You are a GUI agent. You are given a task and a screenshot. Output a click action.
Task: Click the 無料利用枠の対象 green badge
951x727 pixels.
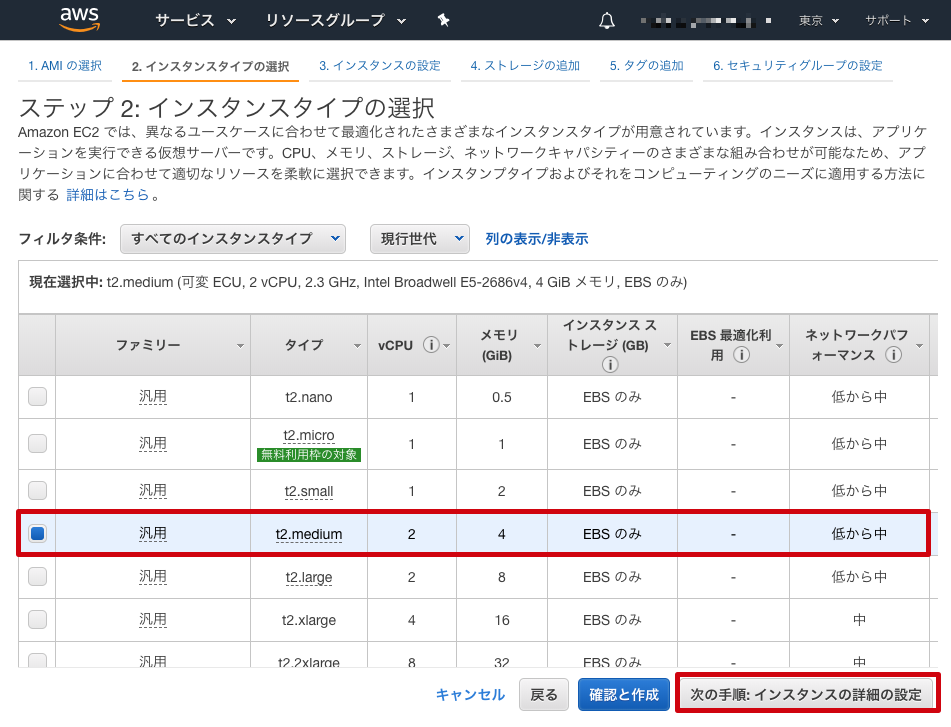tap(309, 455)
